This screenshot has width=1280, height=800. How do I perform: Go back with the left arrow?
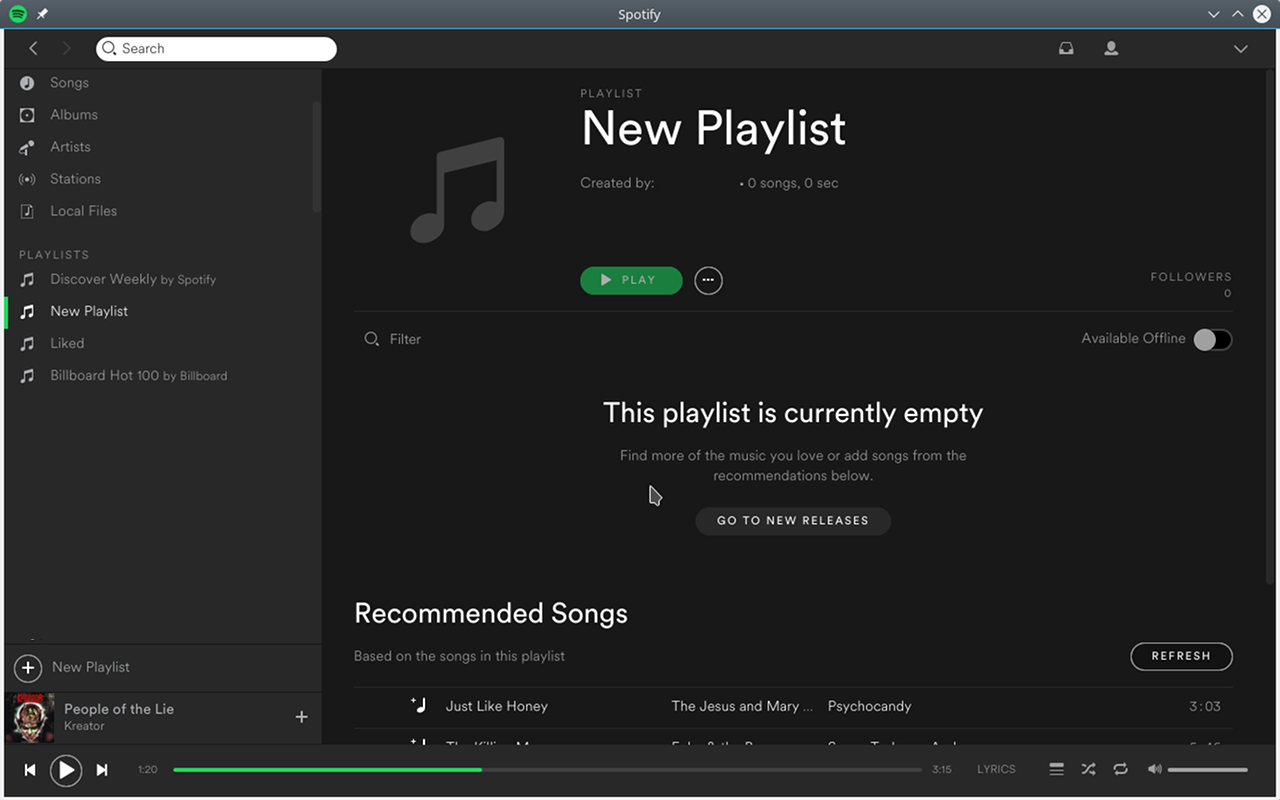click(33, 48)
